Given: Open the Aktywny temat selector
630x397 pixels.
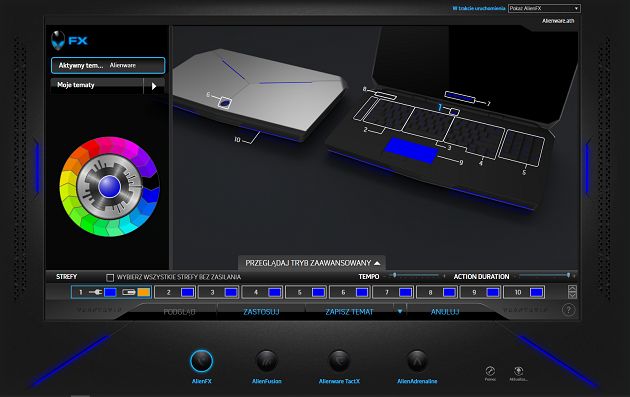Looking at the screenshot, I should (108, 65).
